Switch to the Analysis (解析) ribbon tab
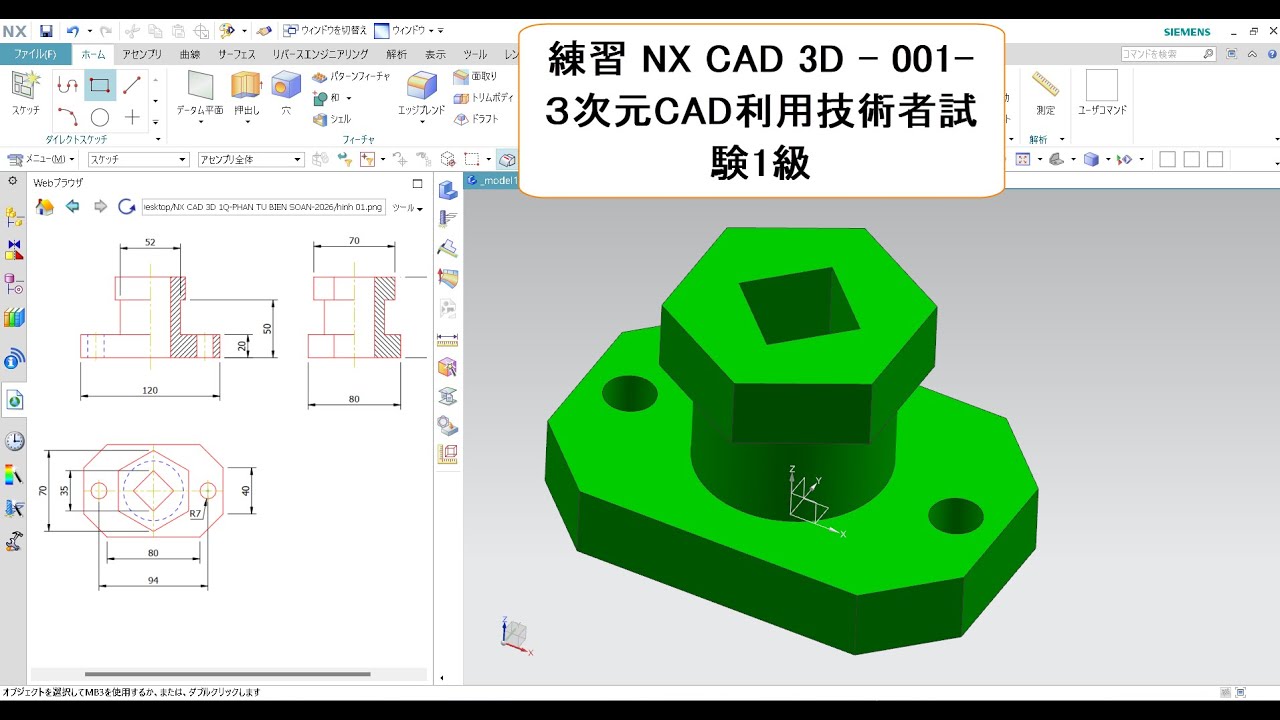 397,54
